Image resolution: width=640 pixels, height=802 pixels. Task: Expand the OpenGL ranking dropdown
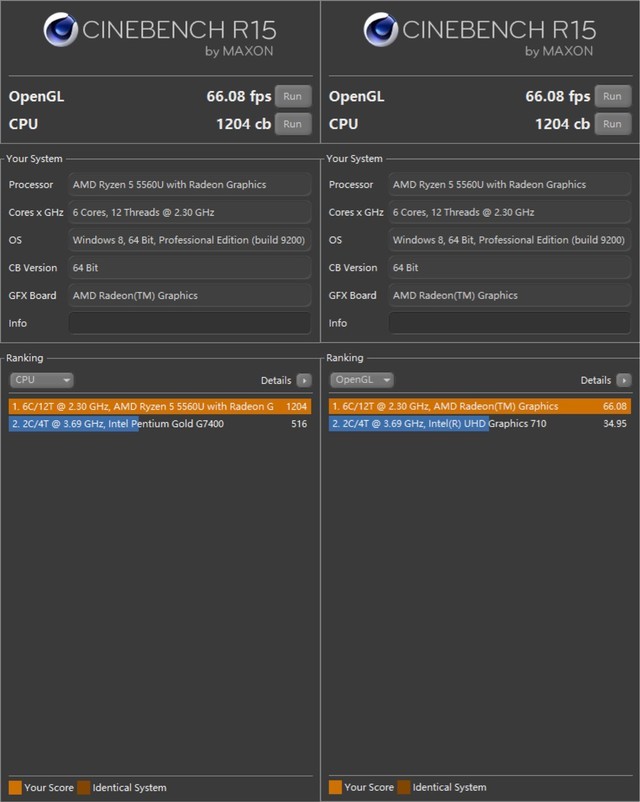[362, 380]
